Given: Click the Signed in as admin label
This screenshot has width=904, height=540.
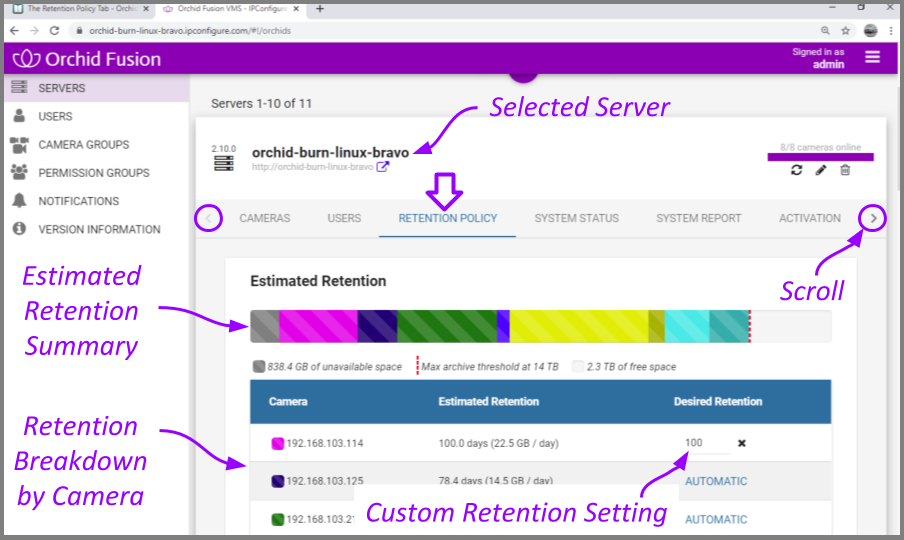Looking at the screenshot, I should click(x=818, y=58).
